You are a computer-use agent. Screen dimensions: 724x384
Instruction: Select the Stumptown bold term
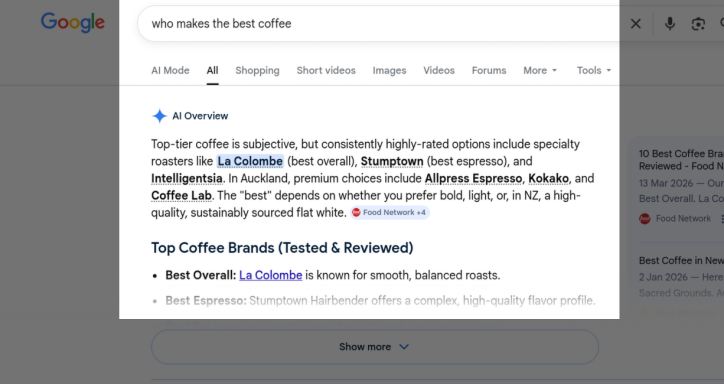coord(392,161)
